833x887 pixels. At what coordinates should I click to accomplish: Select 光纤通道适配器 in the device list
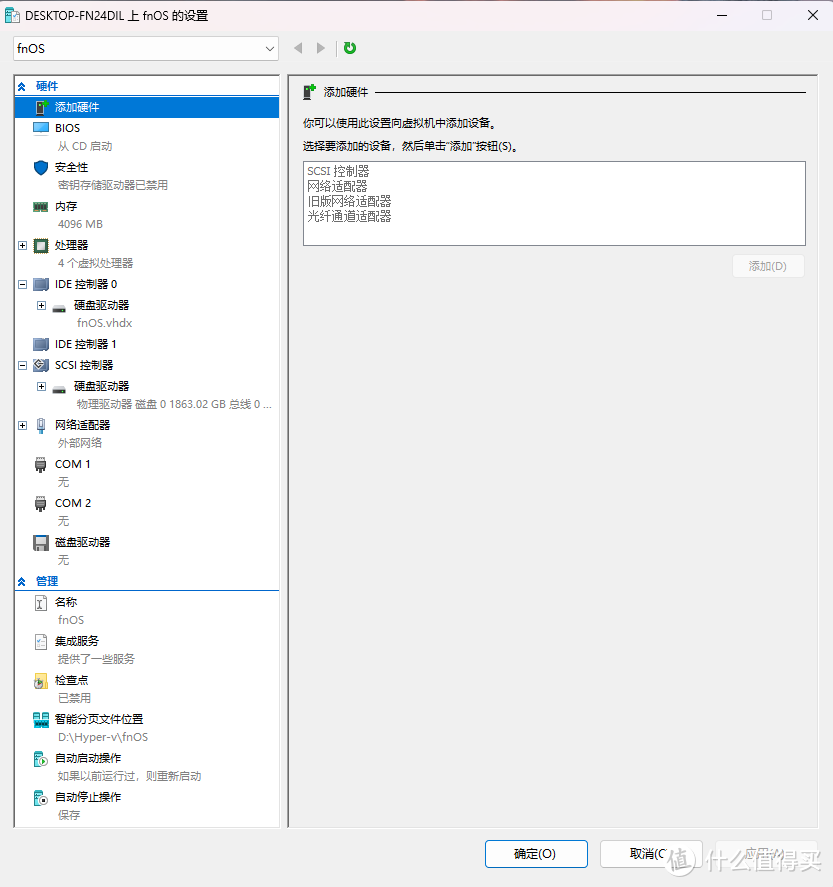click(349, 216)
